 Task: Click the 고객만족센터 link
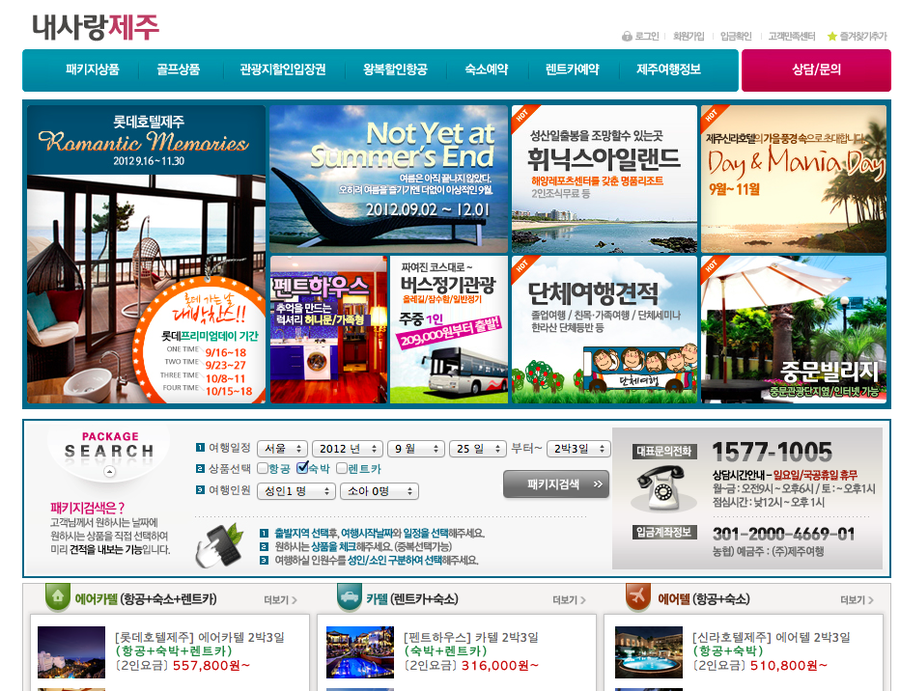tap(792, 37)
